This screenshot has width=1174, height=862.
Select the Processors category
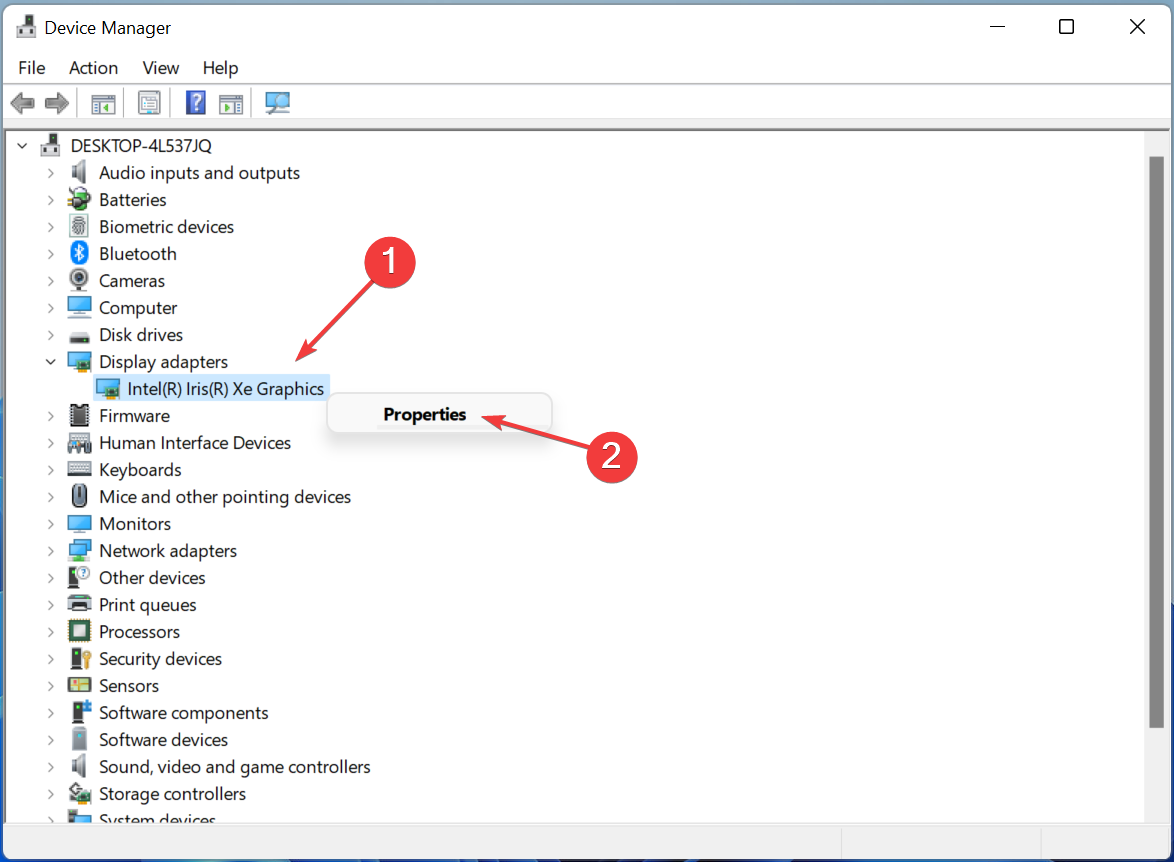pyautogui.click(x=139, y=632)
